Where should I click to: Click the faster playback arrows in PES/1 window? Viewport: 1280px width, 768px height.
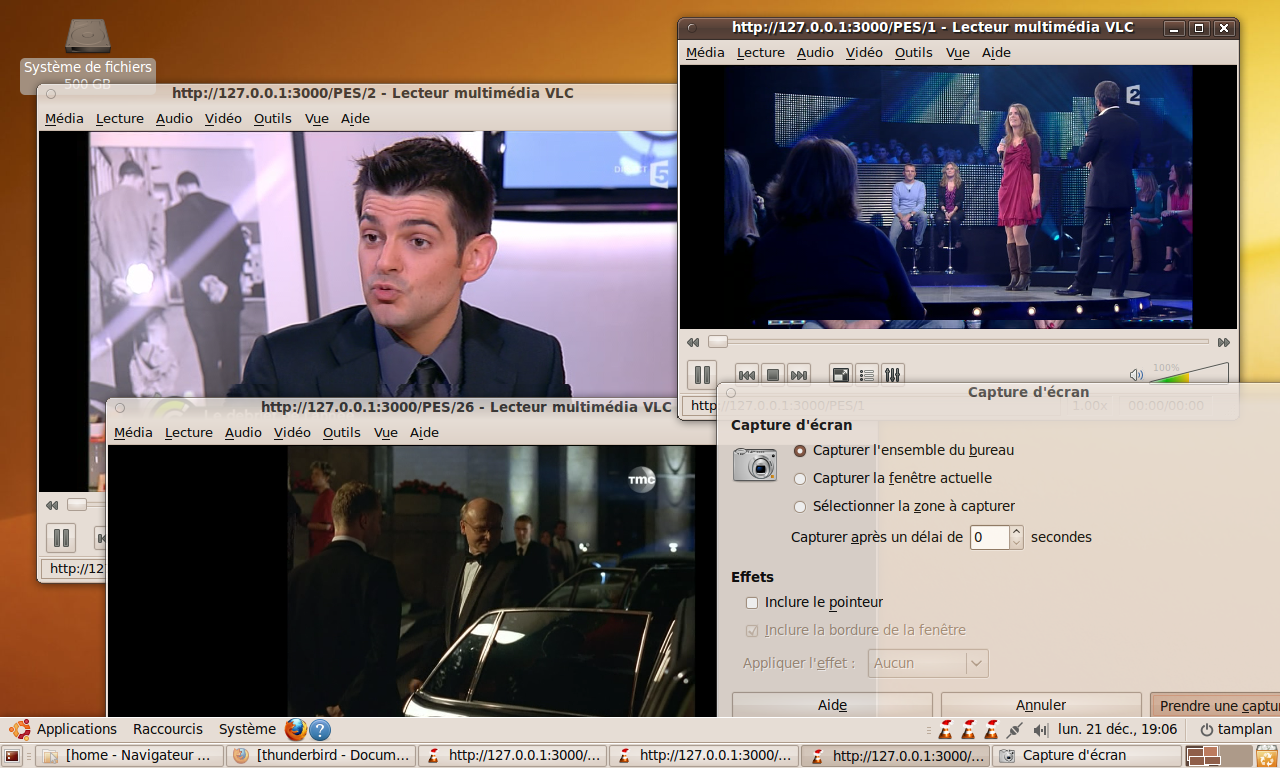click(x=1223, y=342)
